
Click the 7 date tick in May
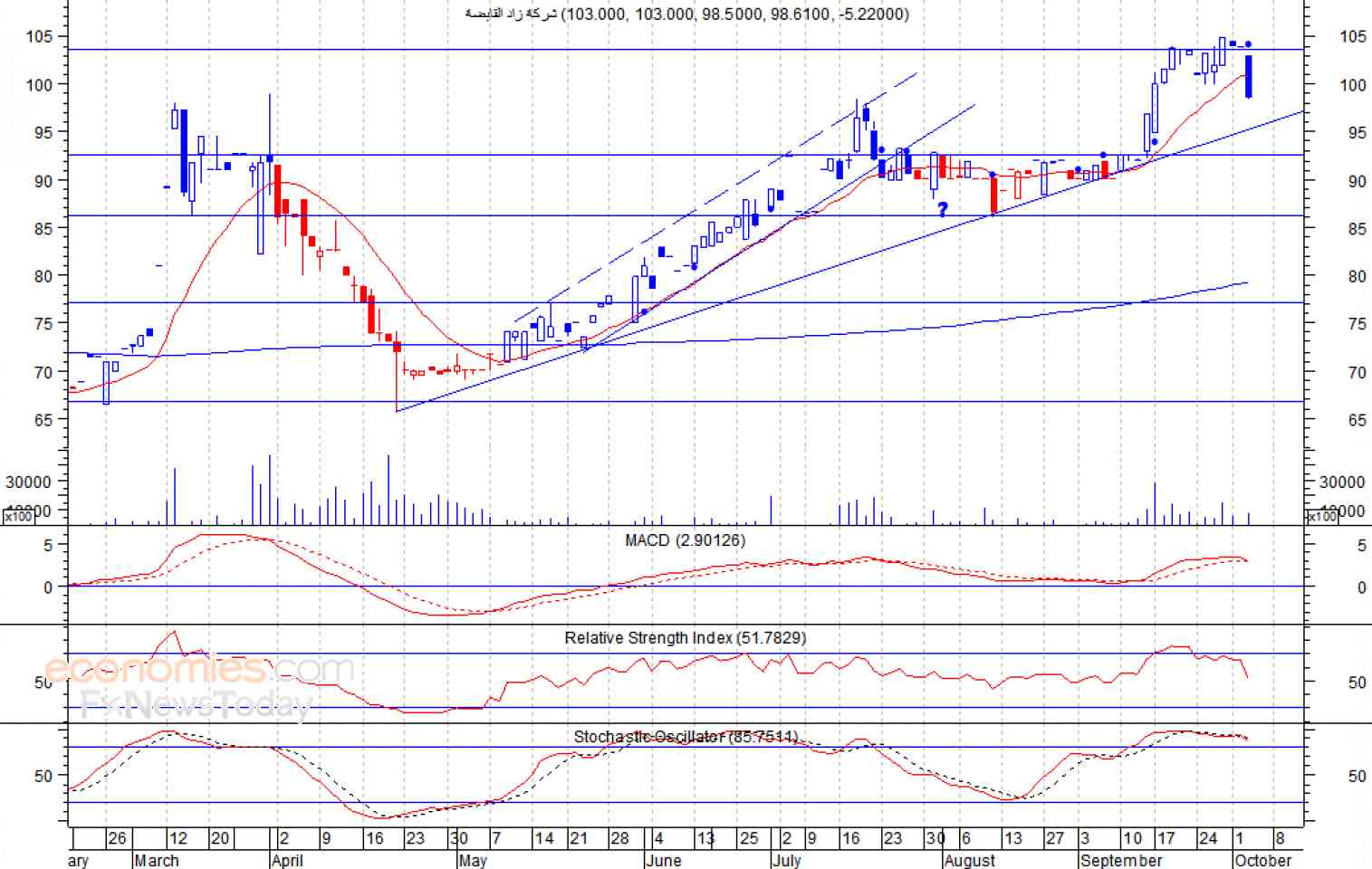(x=495, y=838)
